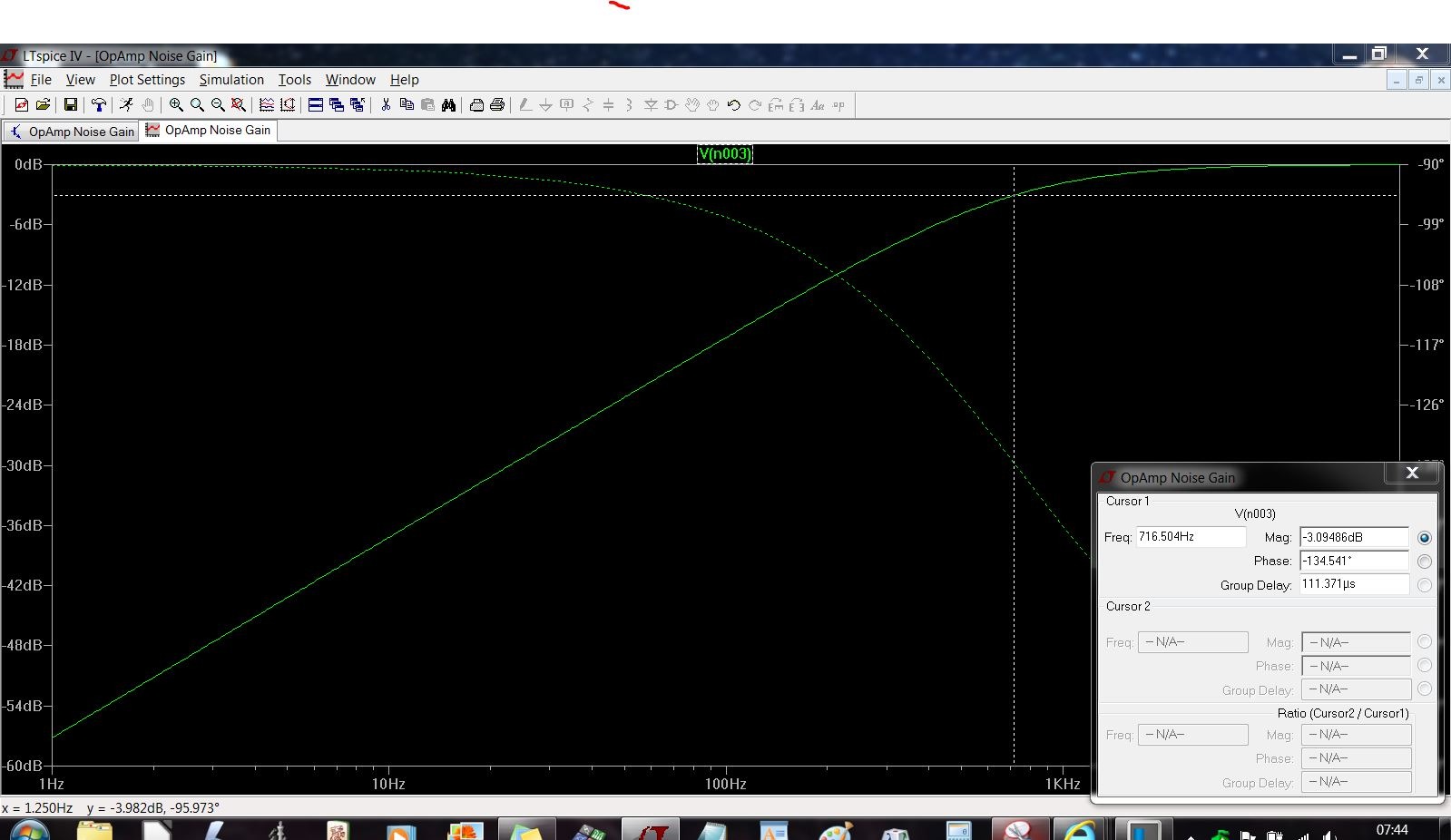Screen dimensions: 1451x840
Task: Save the file with floppy disk icon
Action: point(70,105)
